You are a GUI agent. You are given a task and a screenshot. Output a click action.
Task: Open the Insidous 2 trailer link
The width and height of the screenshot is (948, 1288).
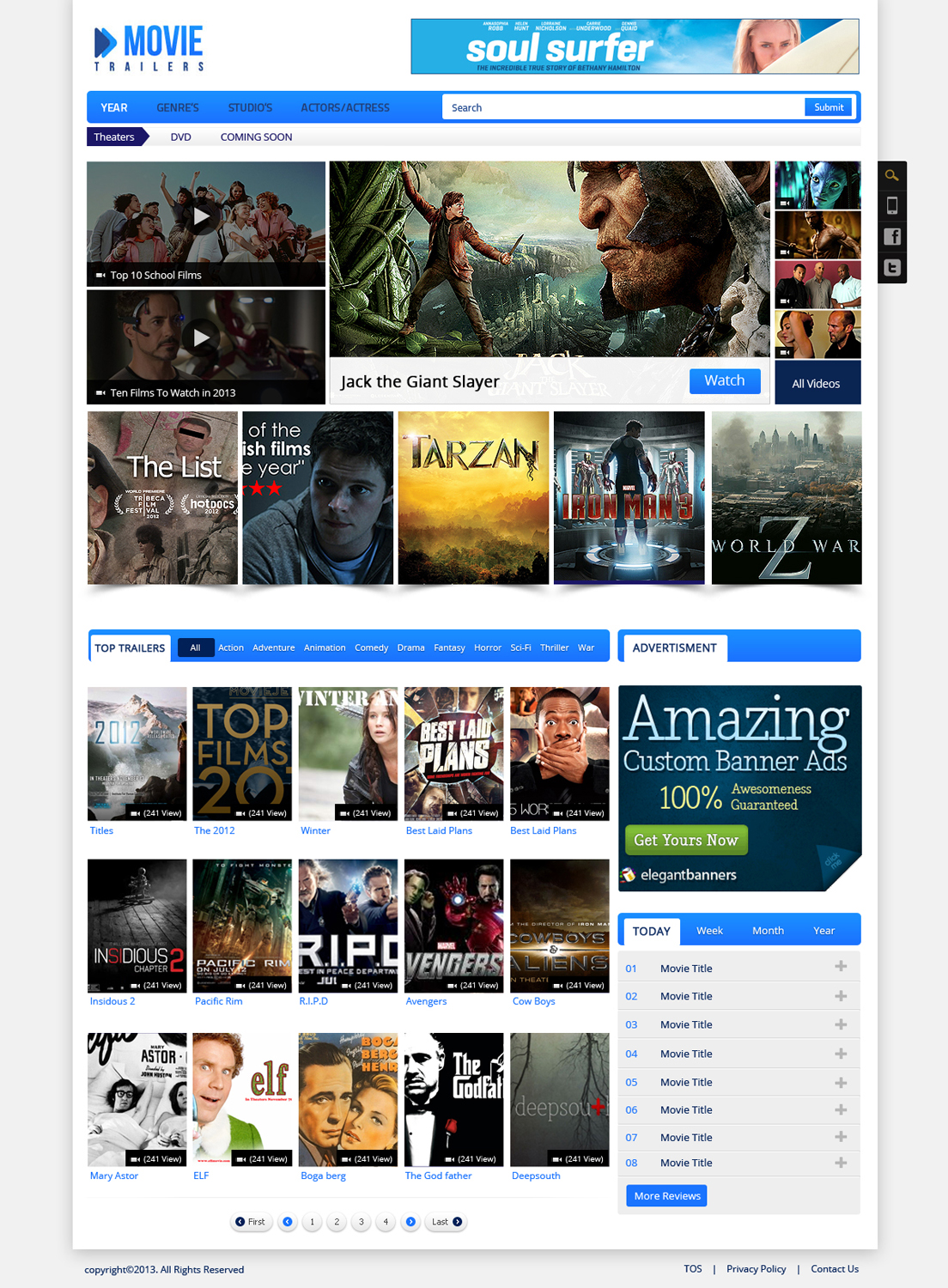point(112,1001)
